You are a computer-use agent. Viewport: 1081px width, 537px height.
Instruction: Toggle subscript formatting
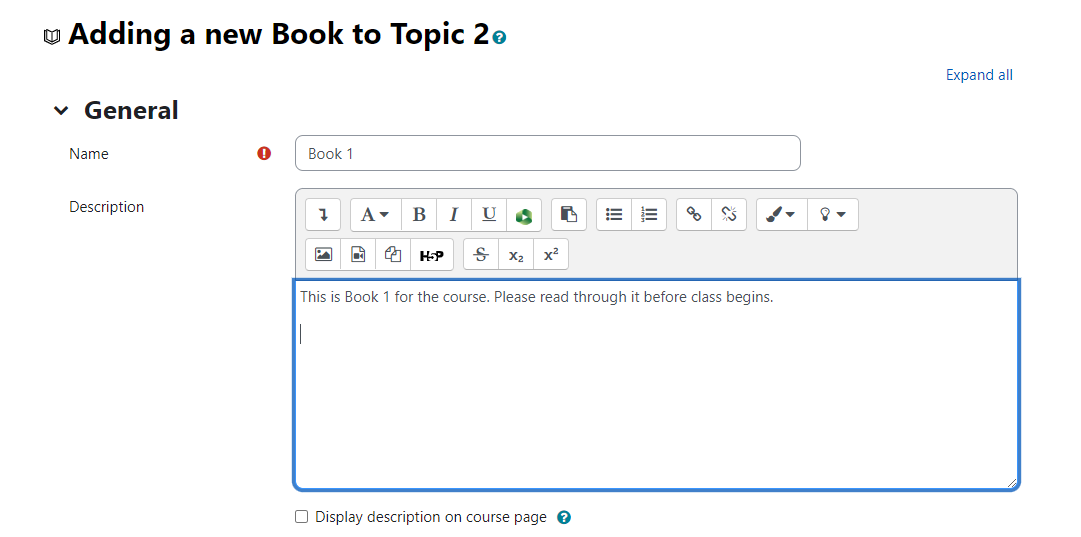[516, 254]
